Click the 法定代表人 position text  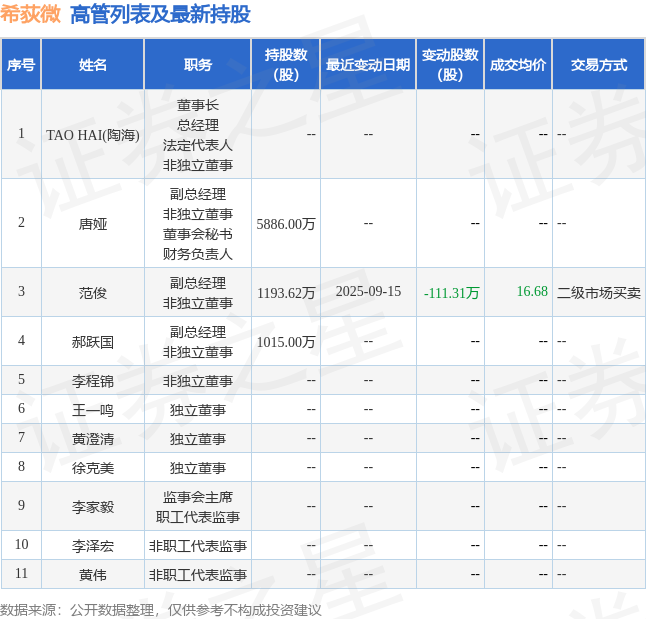point(198,145)
